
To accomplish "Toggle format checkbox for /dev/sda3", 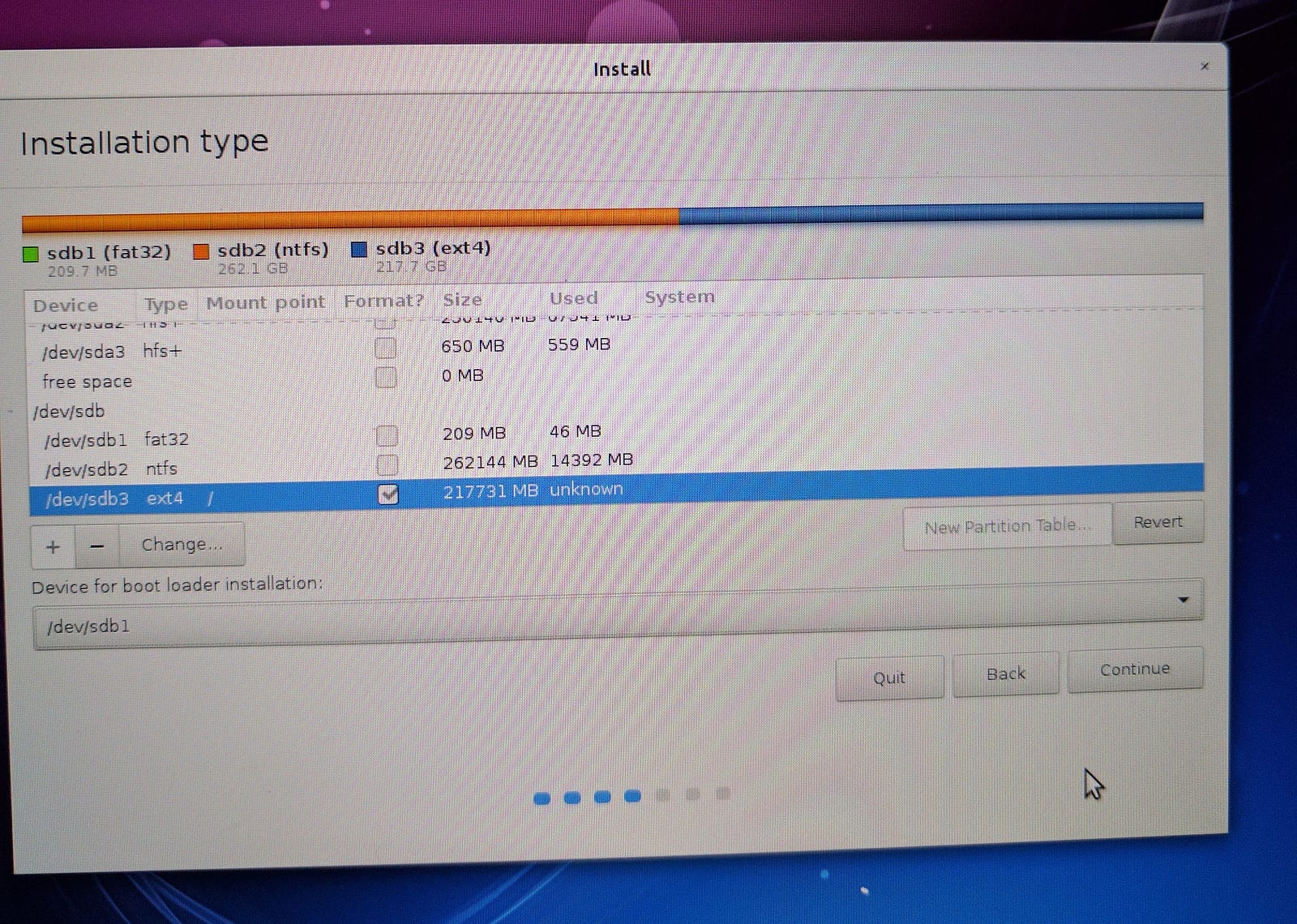I will click(386, 349).
